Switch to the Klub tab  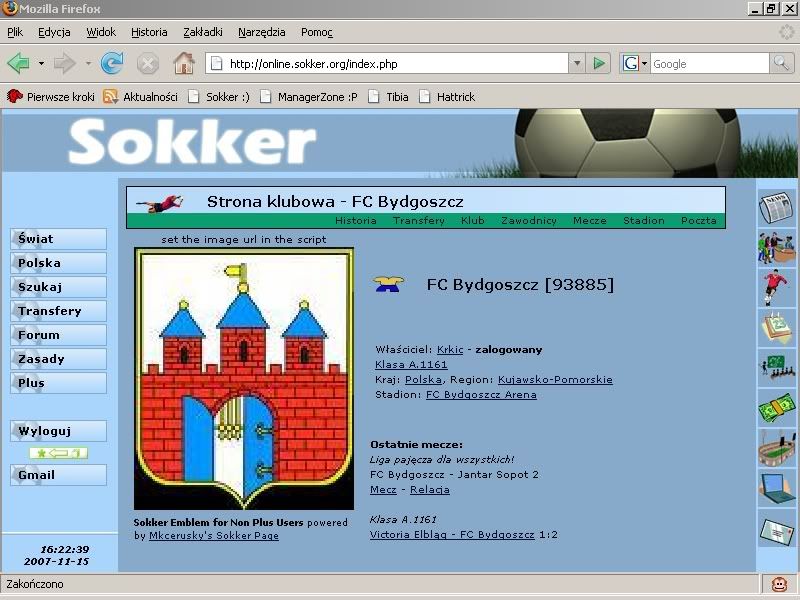[x=472, y=220]
